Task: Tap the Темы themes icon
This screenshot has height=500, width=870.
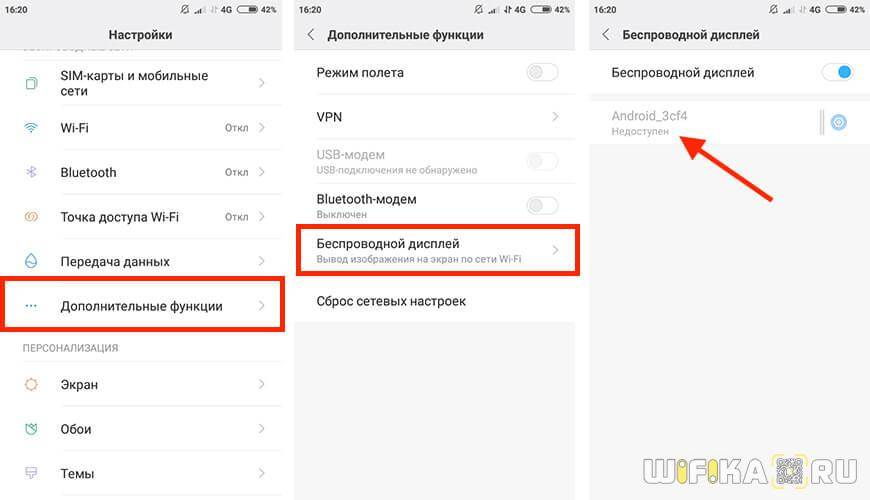Action: point(31,473)
